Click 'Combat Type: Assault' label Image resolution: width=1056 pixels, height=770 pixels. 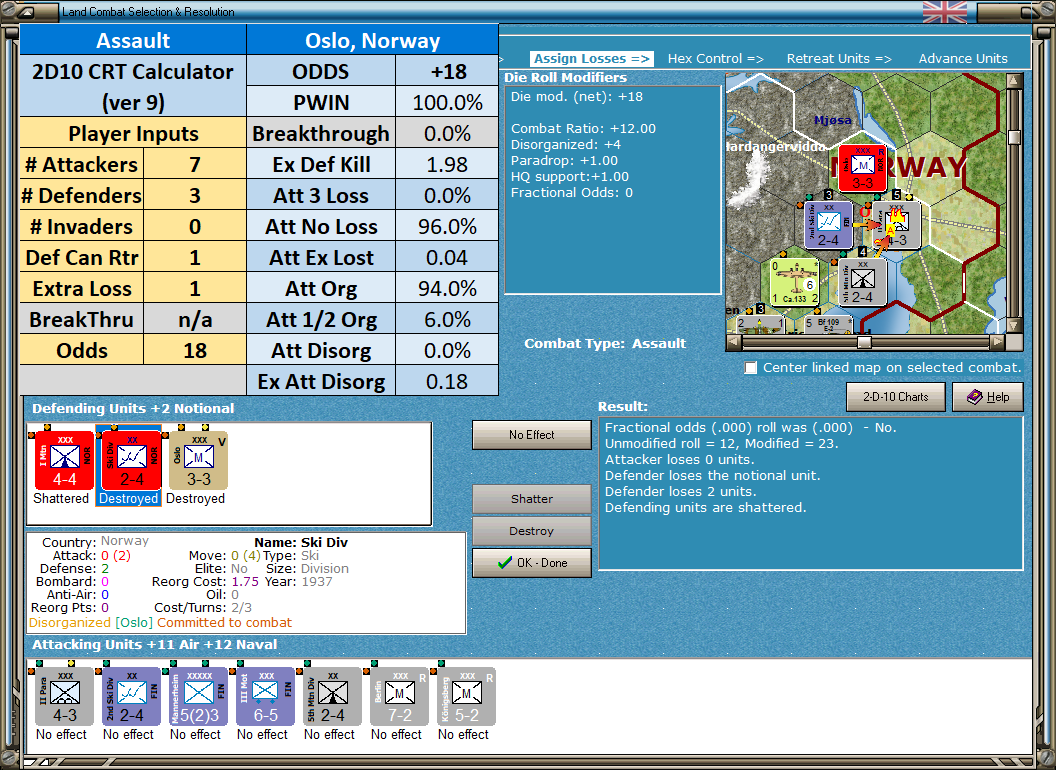[605, 344]
